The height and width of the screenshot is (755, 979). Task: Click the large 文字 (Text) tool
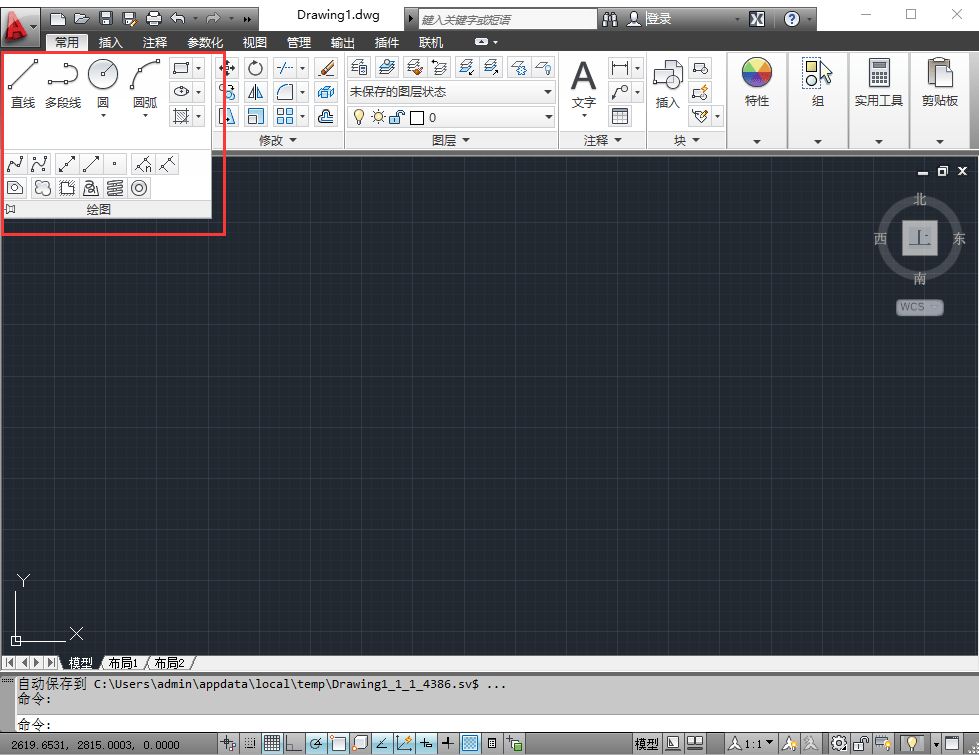coord(584,87)
